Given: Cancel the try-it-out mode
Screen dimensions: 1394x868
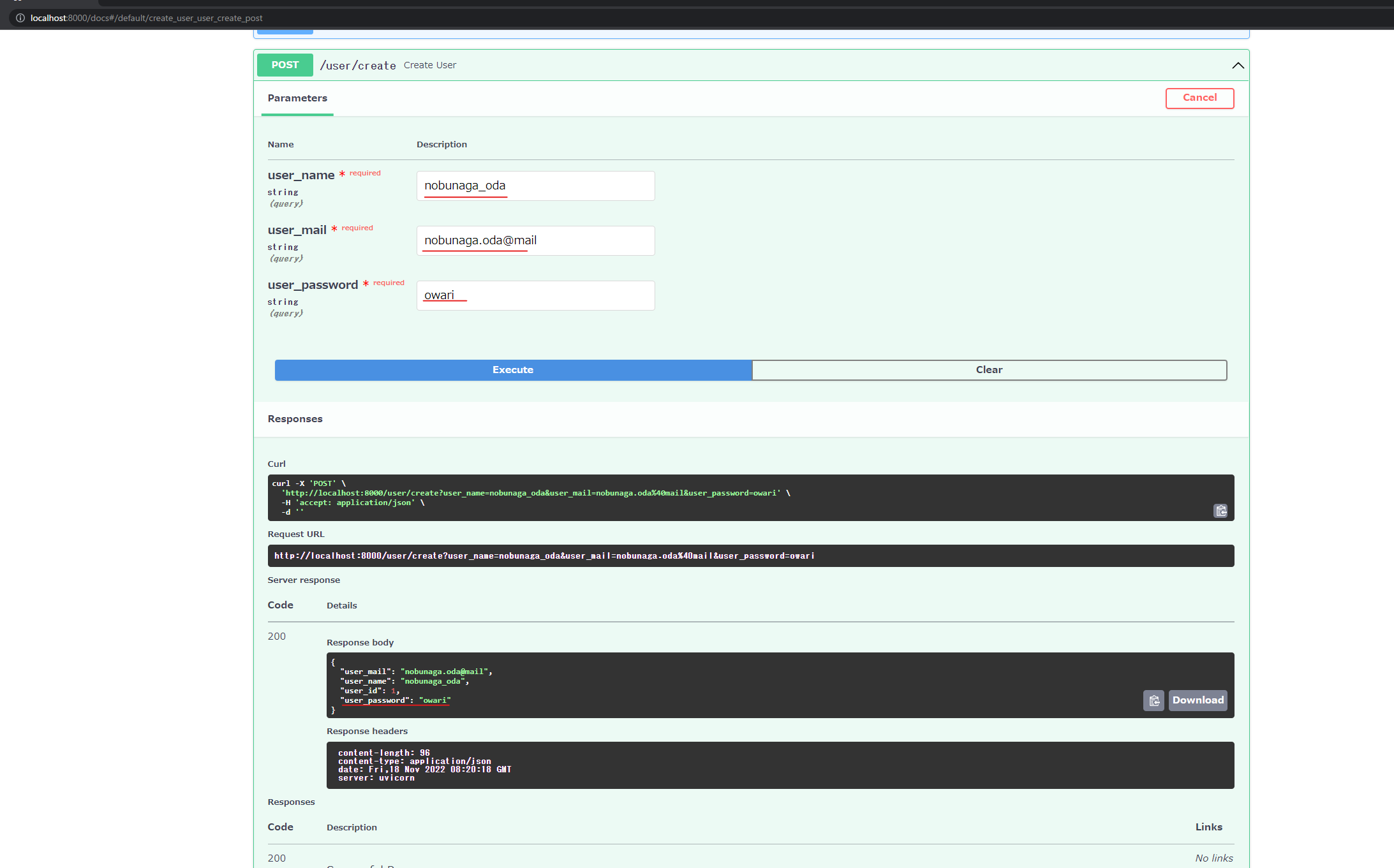Looking at the screenshot, I should (x=1199, y=98).
